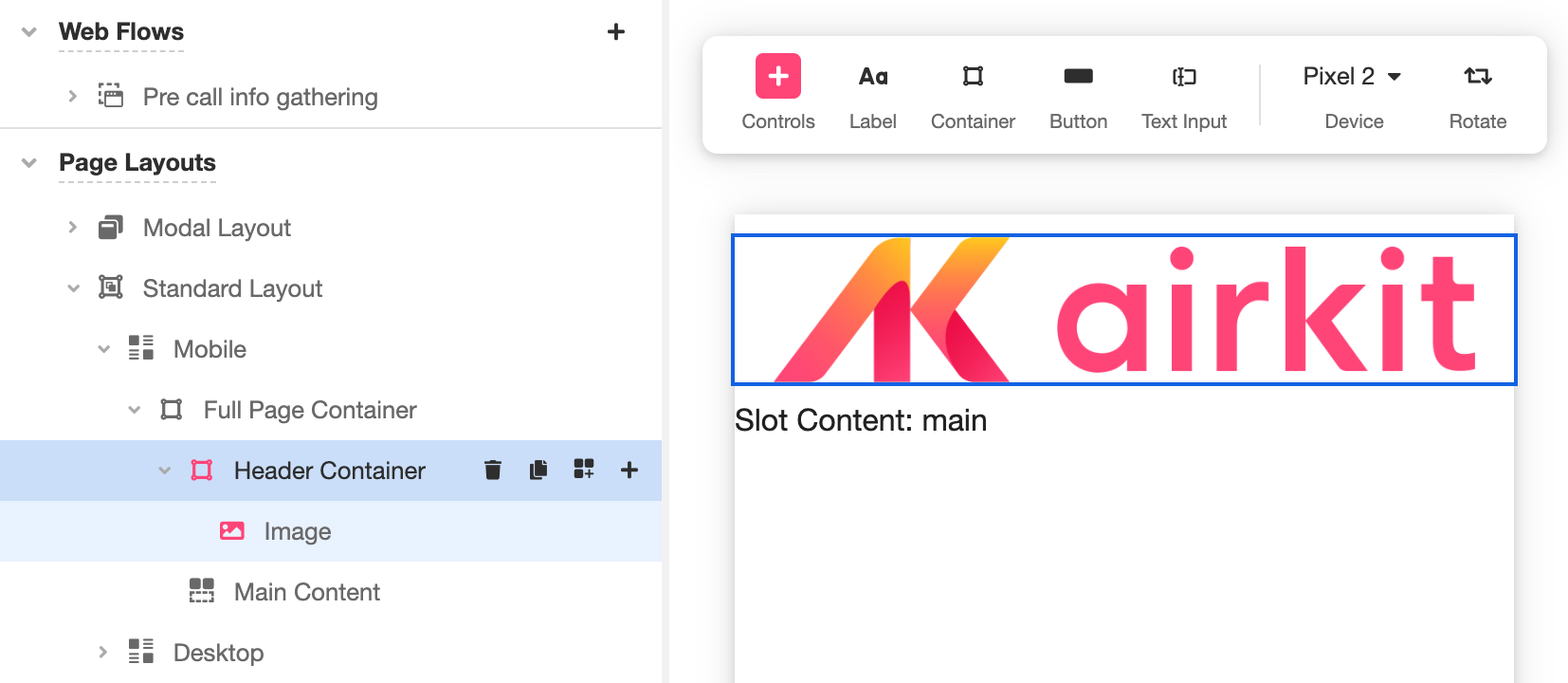Expand the Modal Layout row
This screenshot has width=1568, height=683.
click(72, 227)
